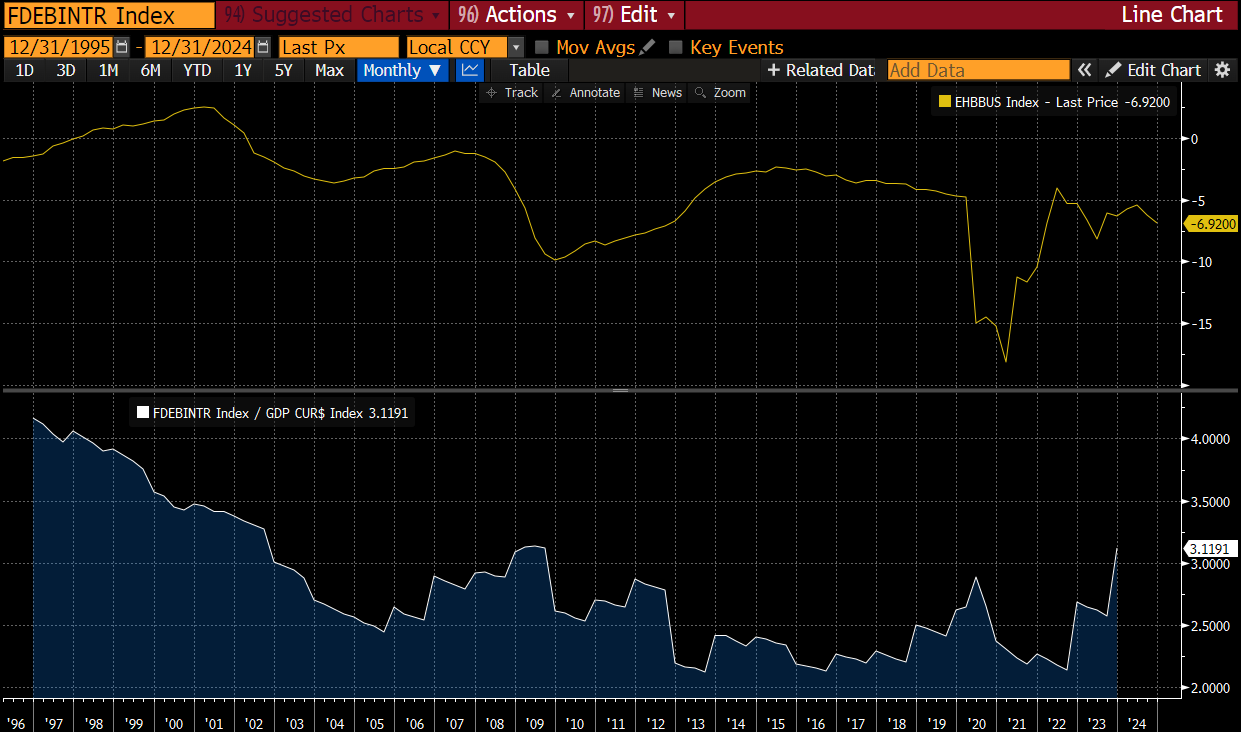
Task: Open the Edit menu
Action: point(635,15)
